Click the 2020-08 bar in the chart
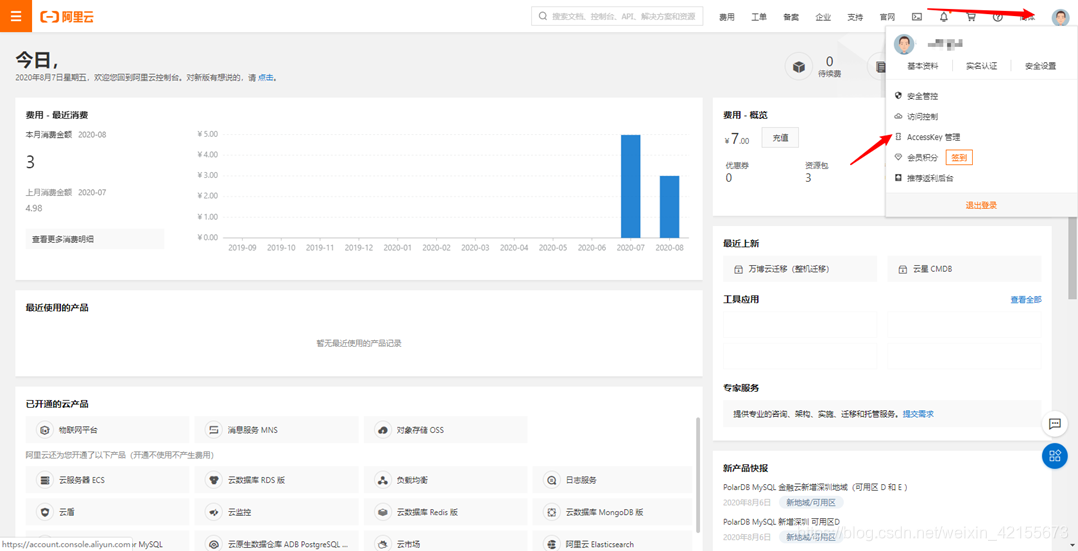 pos(669,206)
